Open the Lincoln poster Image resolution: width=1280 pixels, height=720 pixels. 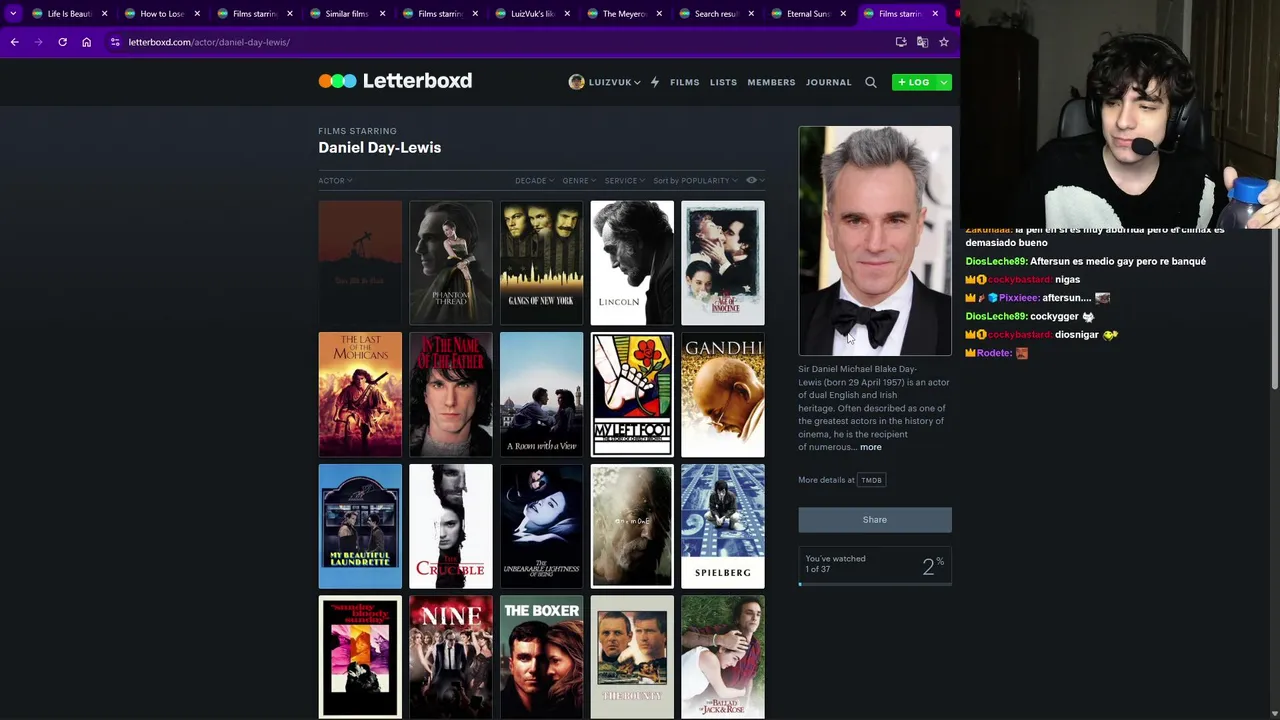point(632,263)
